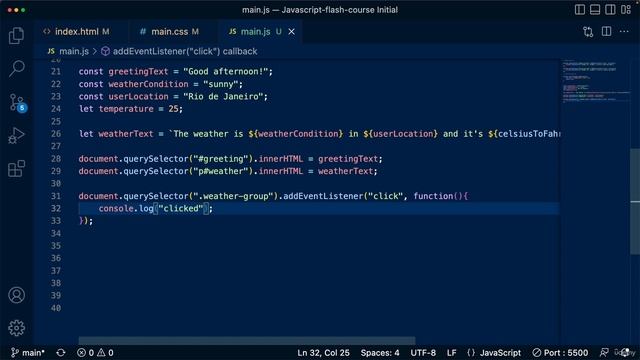
Task: Open the errors count in status bar
Action: (85, 353)
